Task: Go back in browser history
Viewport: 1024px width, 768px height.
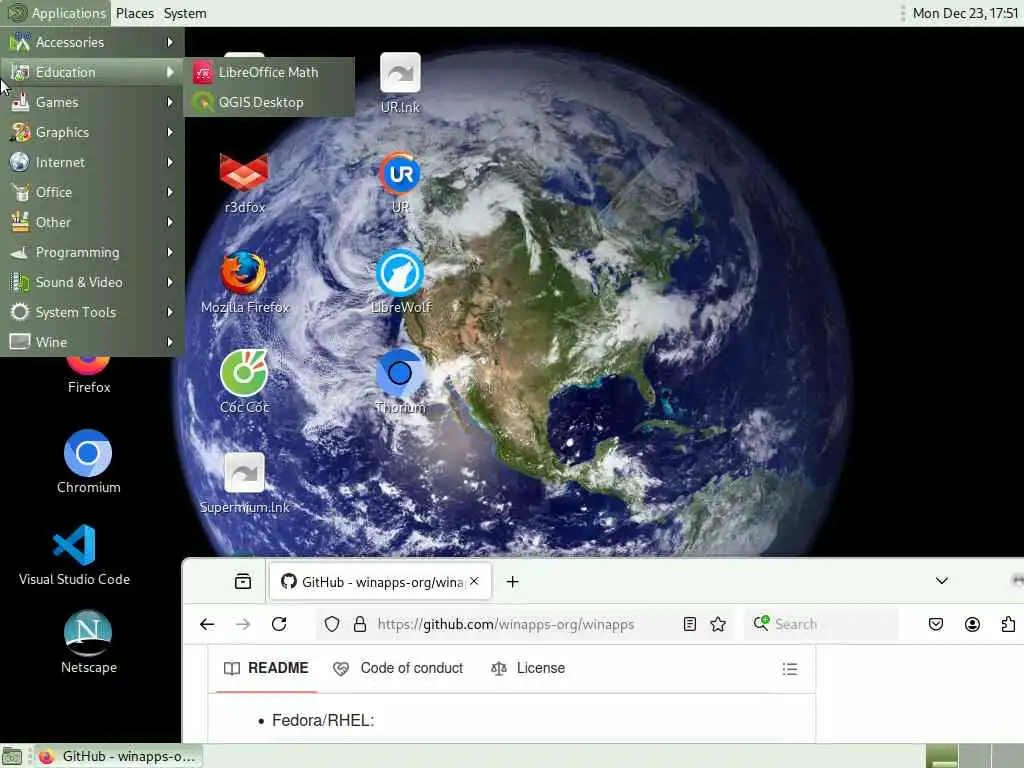Action: (207, 624)
